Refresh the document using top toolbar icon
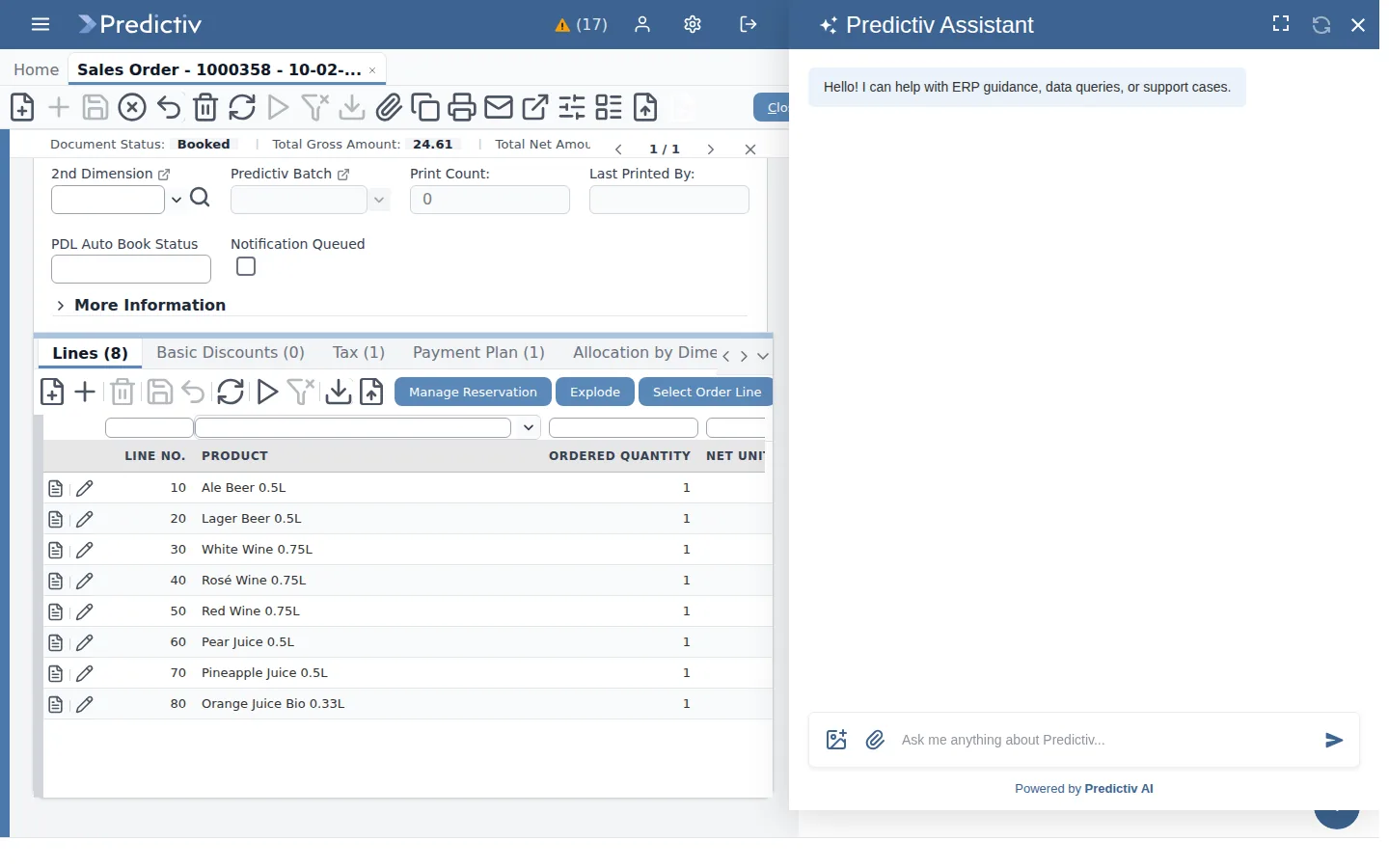This screenshot has height=868, width=1389. [x=242, y=107]
